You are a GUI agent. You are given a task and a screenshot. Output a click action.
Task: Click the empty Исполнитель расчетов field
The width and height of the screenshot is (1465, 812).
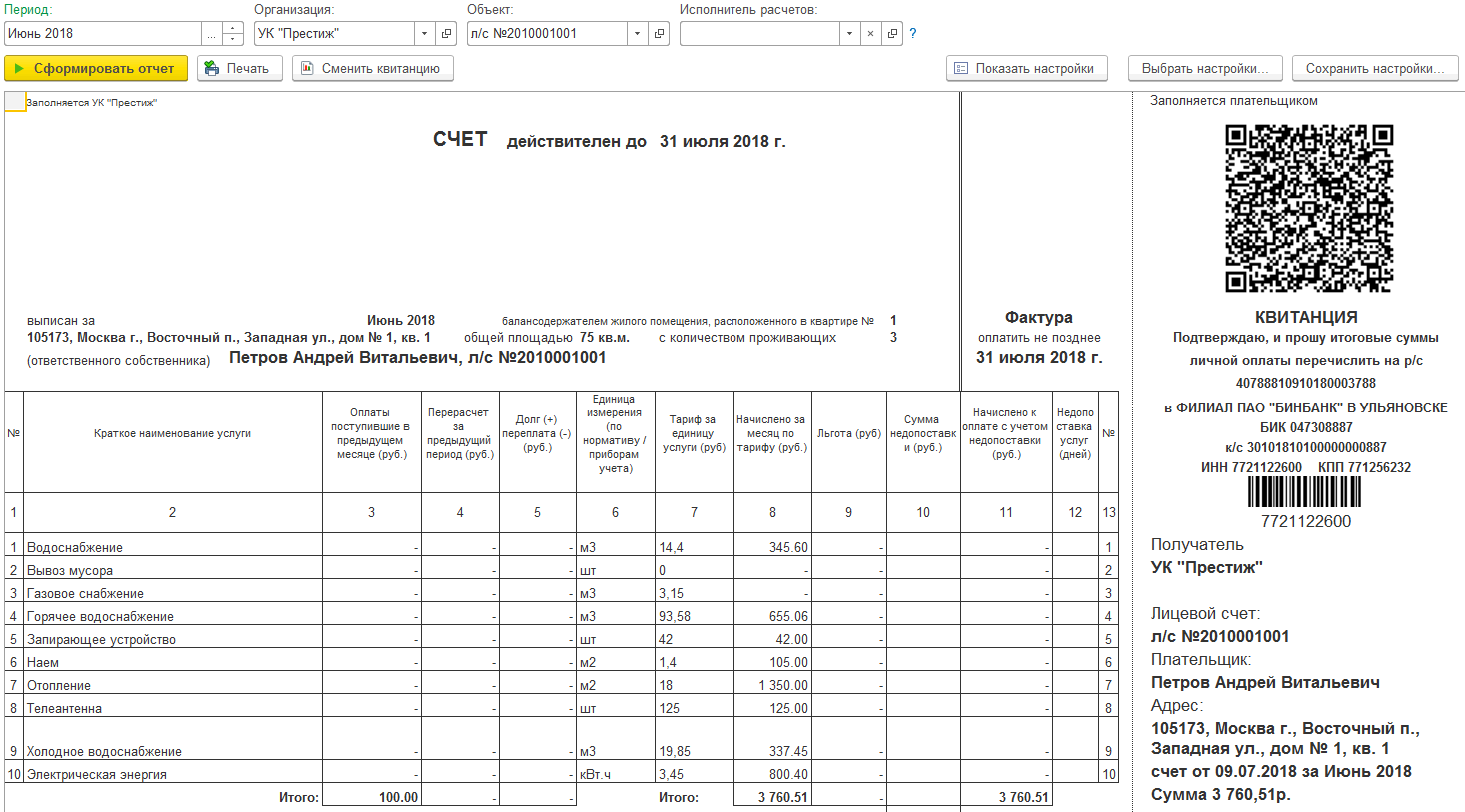tap(759, 34)
